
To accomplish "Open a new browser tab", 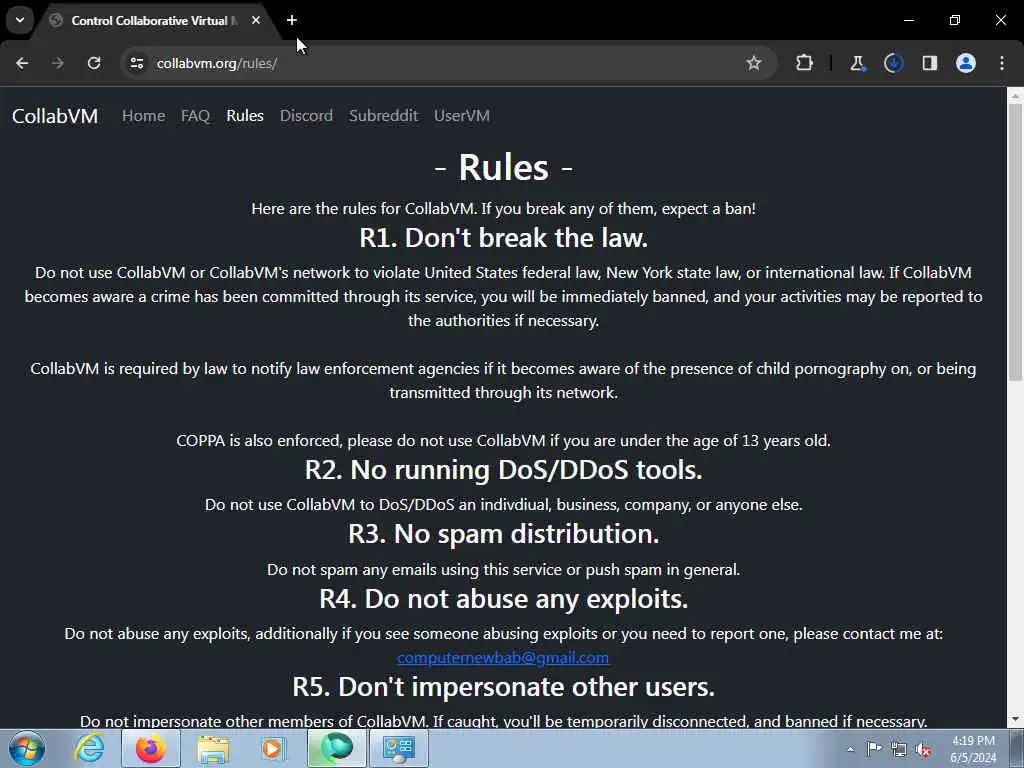I will click(x=292, y=20).
